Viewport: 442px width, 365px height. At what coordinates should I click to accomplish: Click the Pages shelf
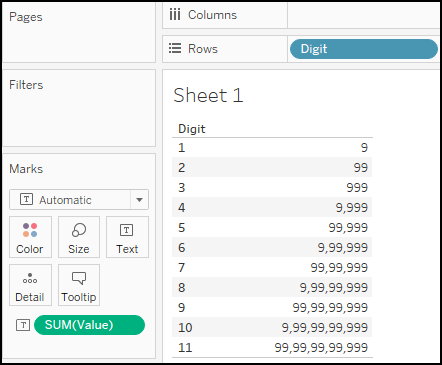79,32
